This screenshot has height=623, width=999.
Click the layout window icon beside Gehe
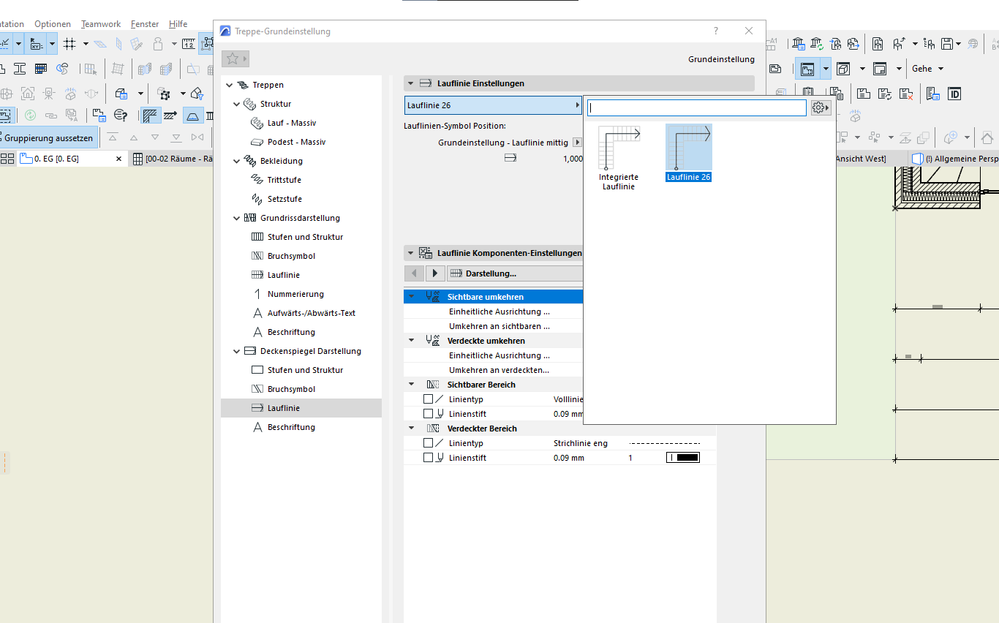[880, 69]
